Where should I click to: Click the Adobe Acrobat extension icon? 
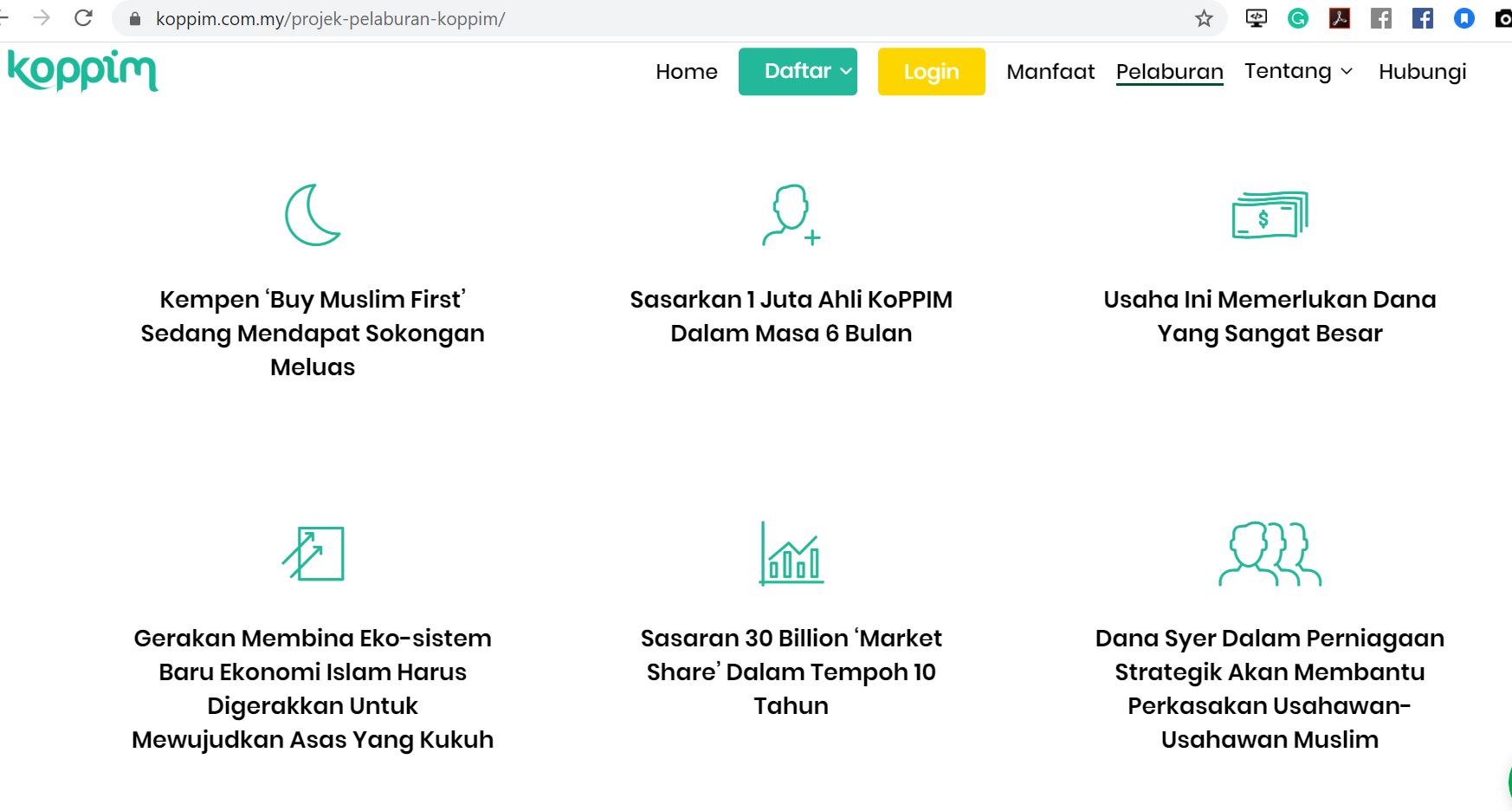tap(1339, 18)
